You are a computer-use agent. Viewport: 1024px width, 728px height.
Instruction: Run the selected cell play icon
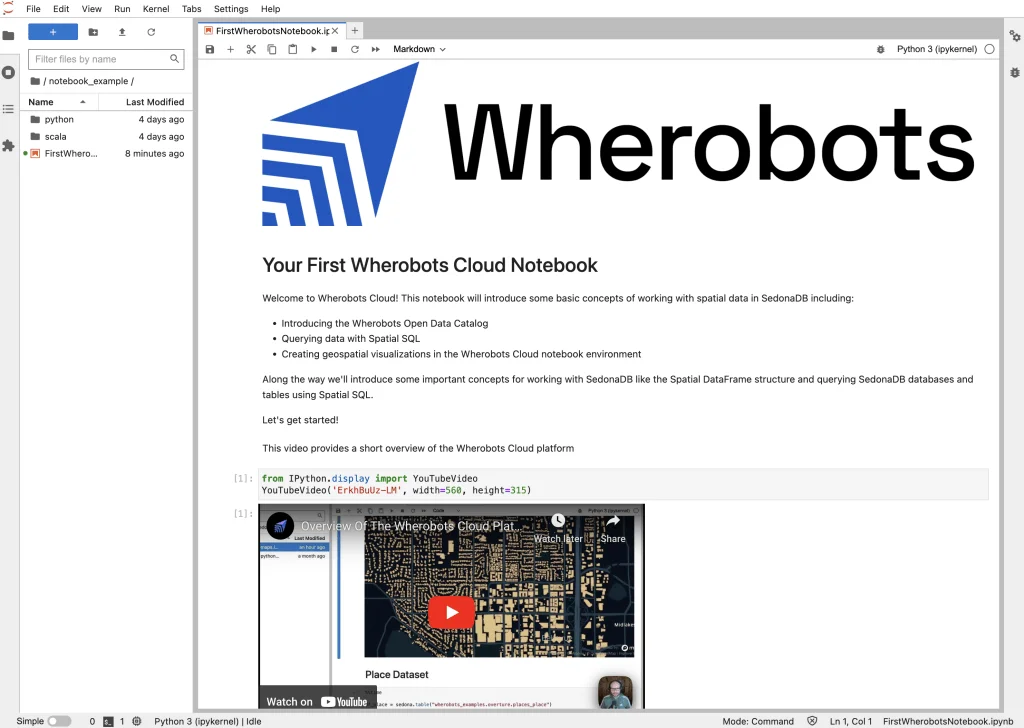coord(313,49)
